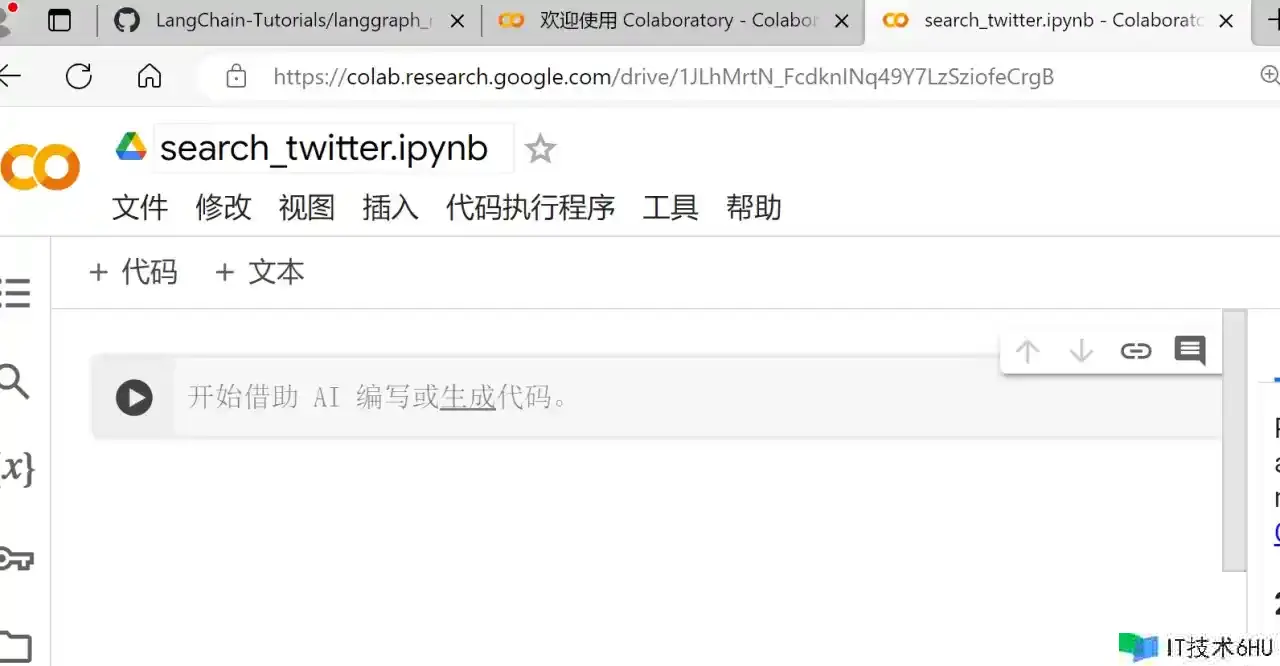The image size is (1280, 666).
Task: Switch to search_twitter.ipynb browser tab
Action: tap(1056, 21)
